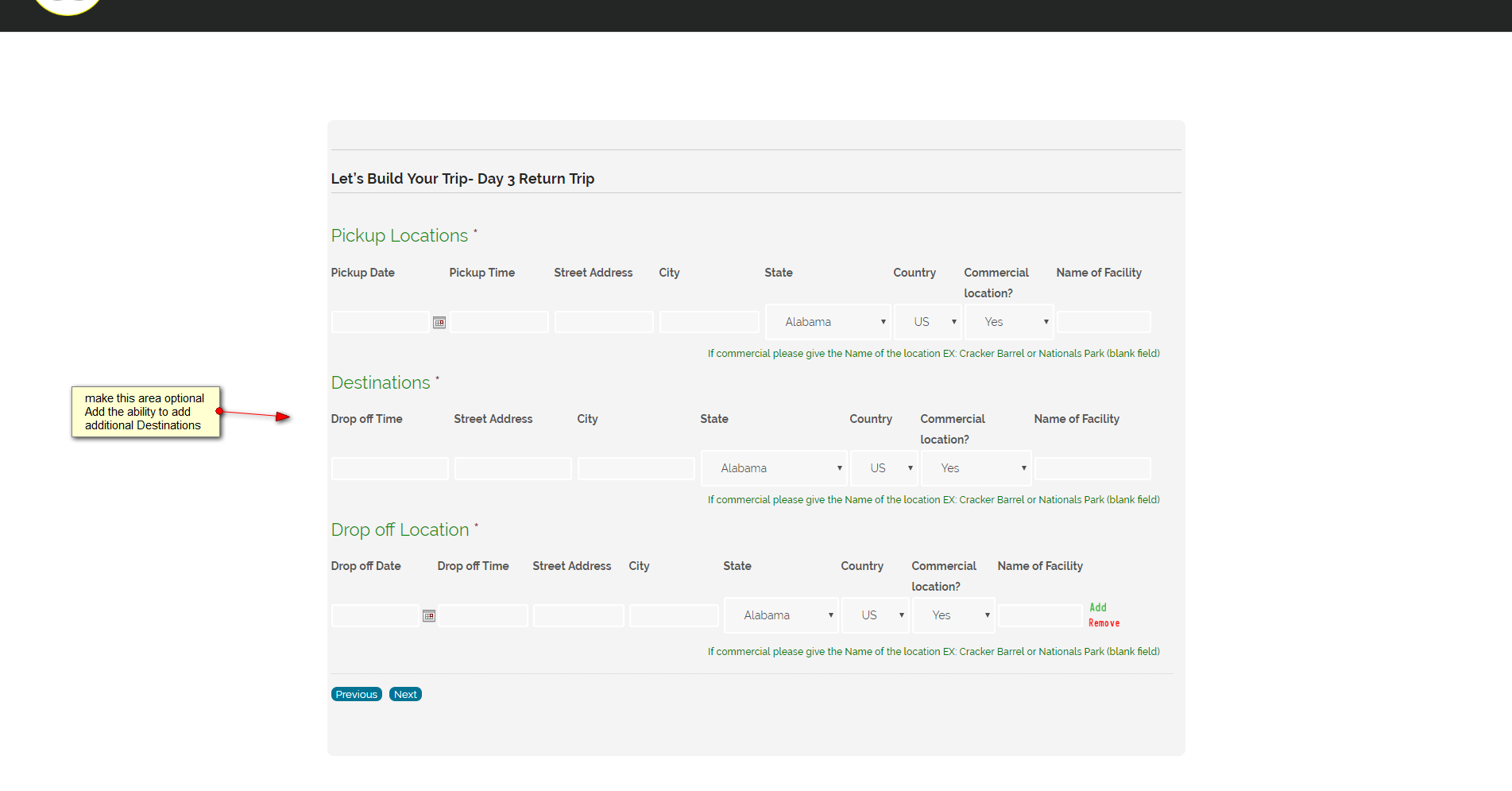Open the Pickup Date calendar picker icon
The image size is (1512, 791).
click(439, 322)
